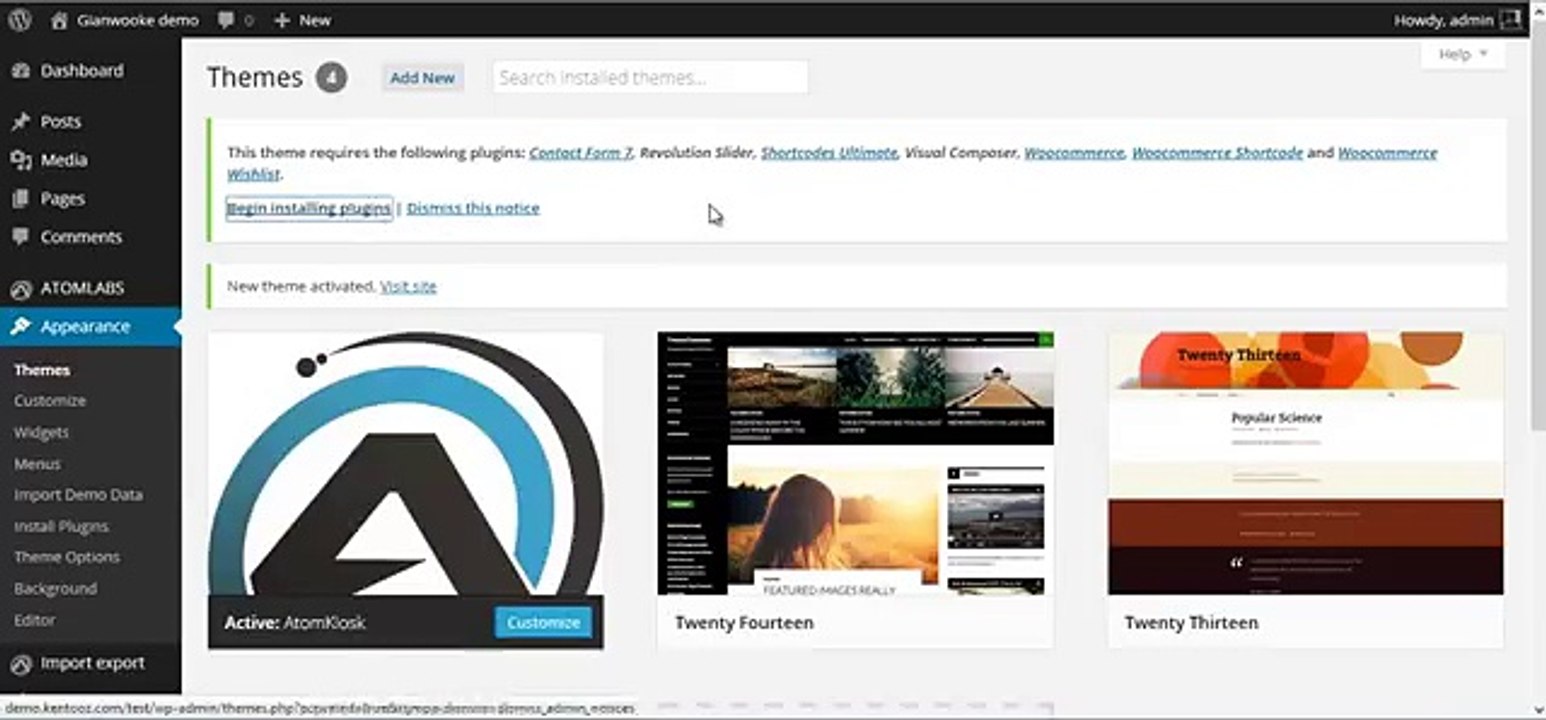Click the Pages icon in sidebar
Image resolution: width=1546 pixels, height=720 pixels.
20,199
